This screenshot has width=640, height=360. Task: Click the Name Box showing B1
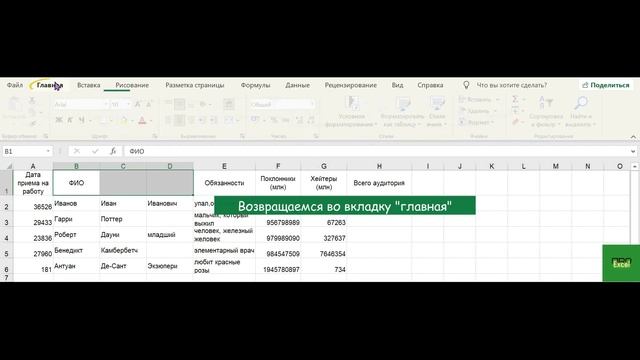tap(24, 151)
